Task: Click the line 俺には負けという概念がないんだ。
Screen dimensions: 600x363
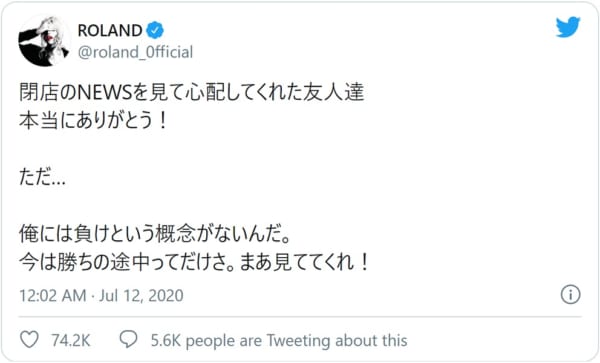Action: 155,234
